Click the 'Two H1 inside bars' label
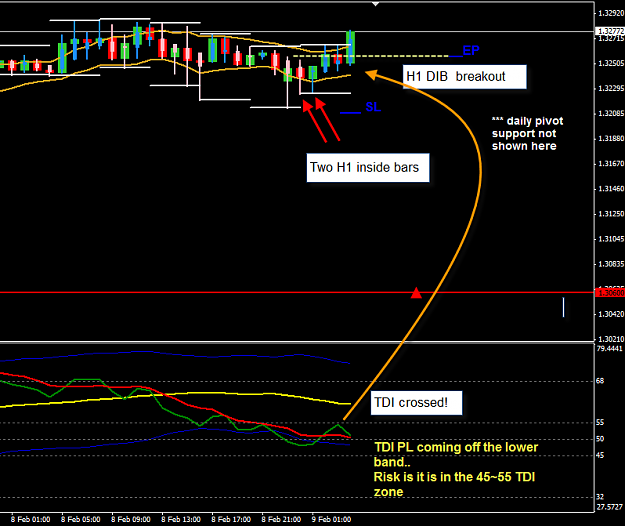Screen dimensions: 625x526 coord(368,167)
